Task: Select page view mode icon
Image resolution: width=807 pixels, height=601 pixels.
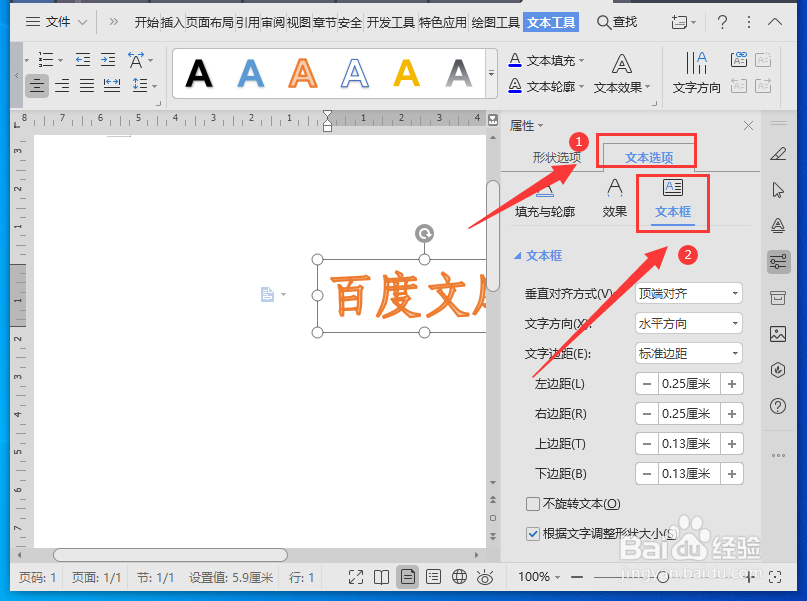Action: [407, 577]
